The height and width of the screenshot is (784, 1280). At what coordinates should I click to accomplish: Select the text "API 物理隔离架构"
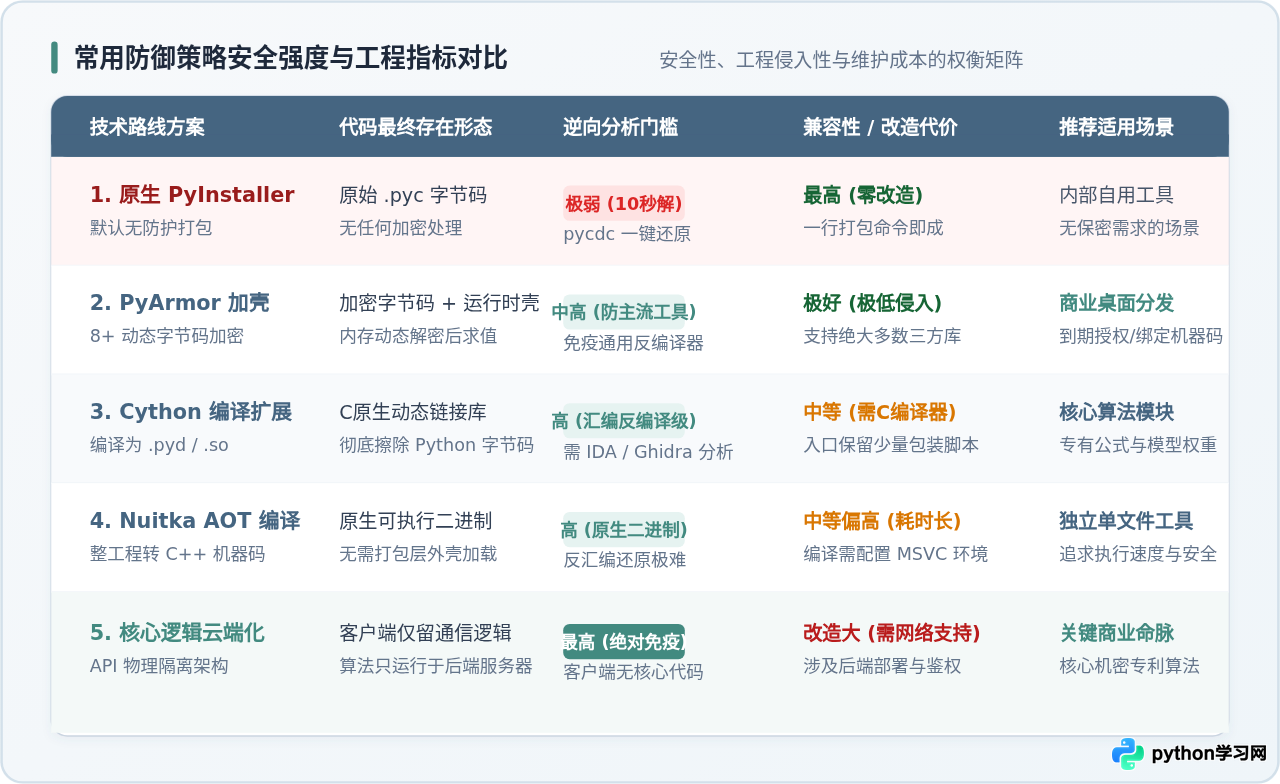159,666
